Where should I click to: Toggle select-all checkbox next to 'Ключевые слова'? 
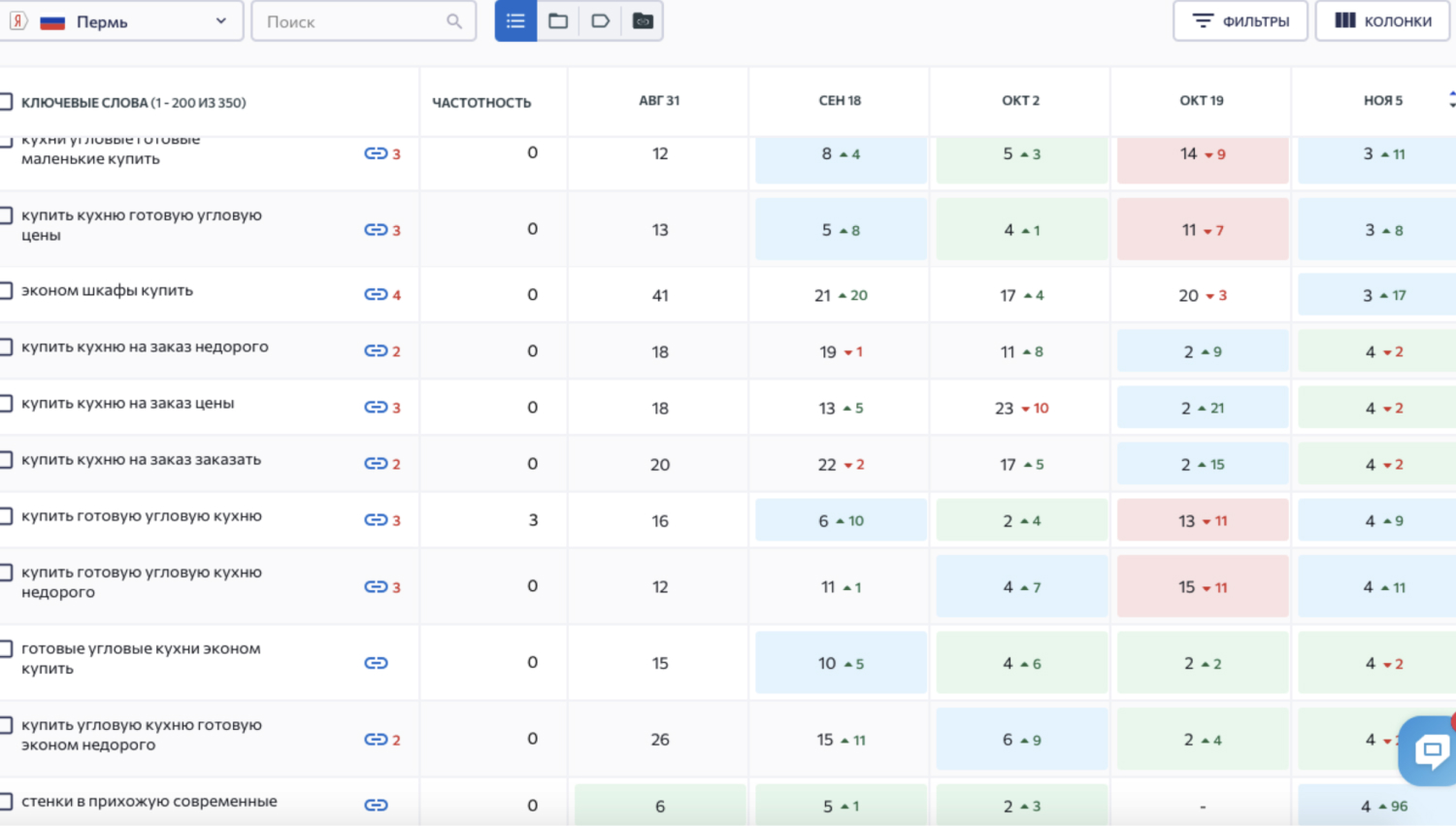point(6,102)
